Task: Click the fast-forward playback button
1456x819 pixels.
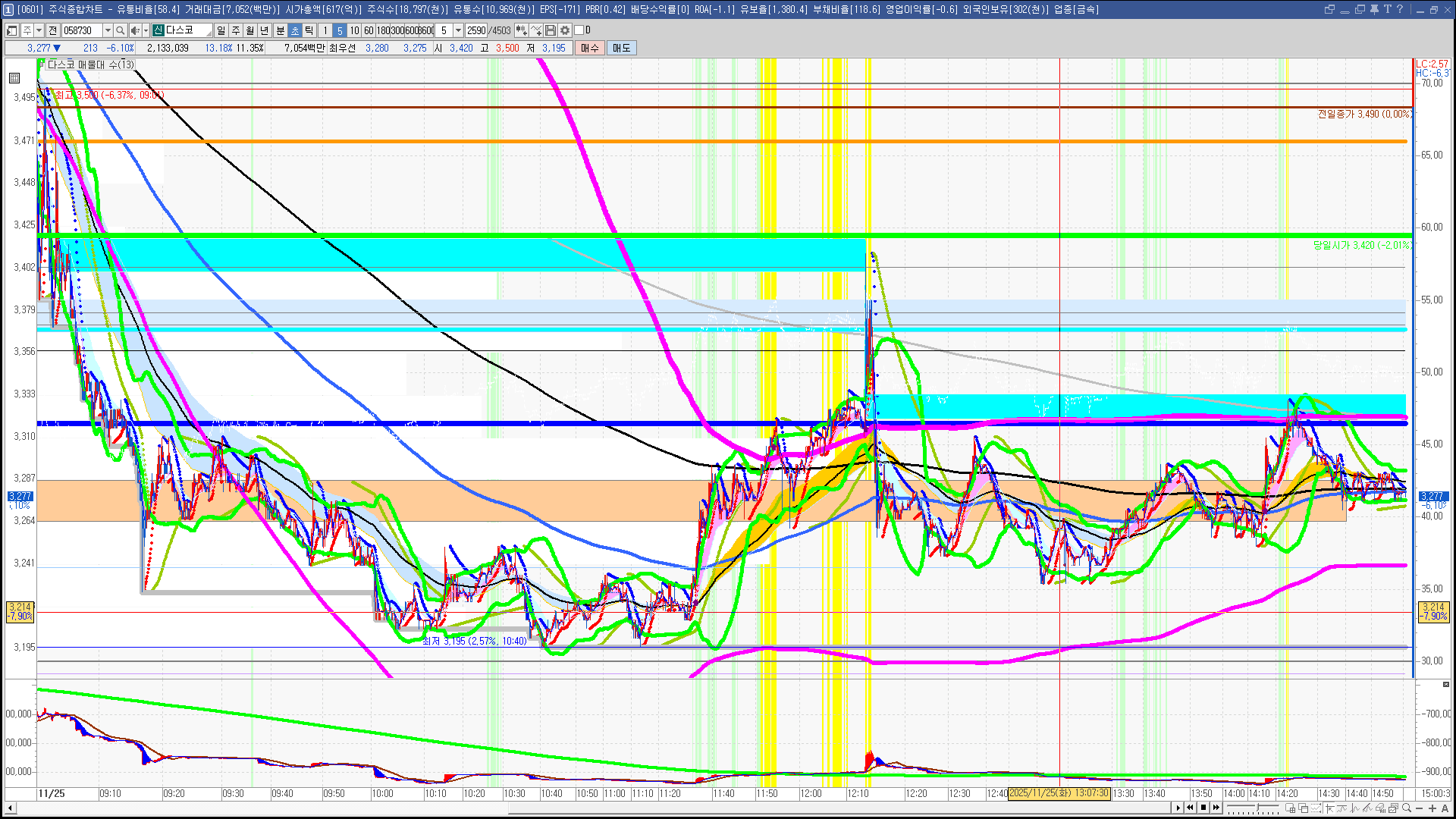Action: [1216, 808]
